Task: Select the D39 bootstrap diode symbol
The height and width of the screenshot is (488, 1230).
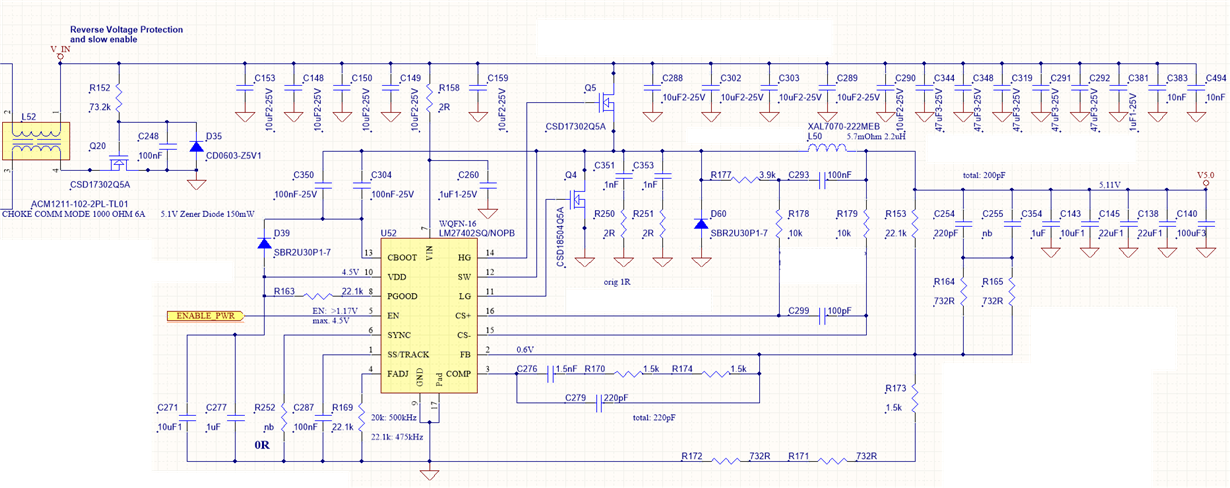Action: click(265, 242)
